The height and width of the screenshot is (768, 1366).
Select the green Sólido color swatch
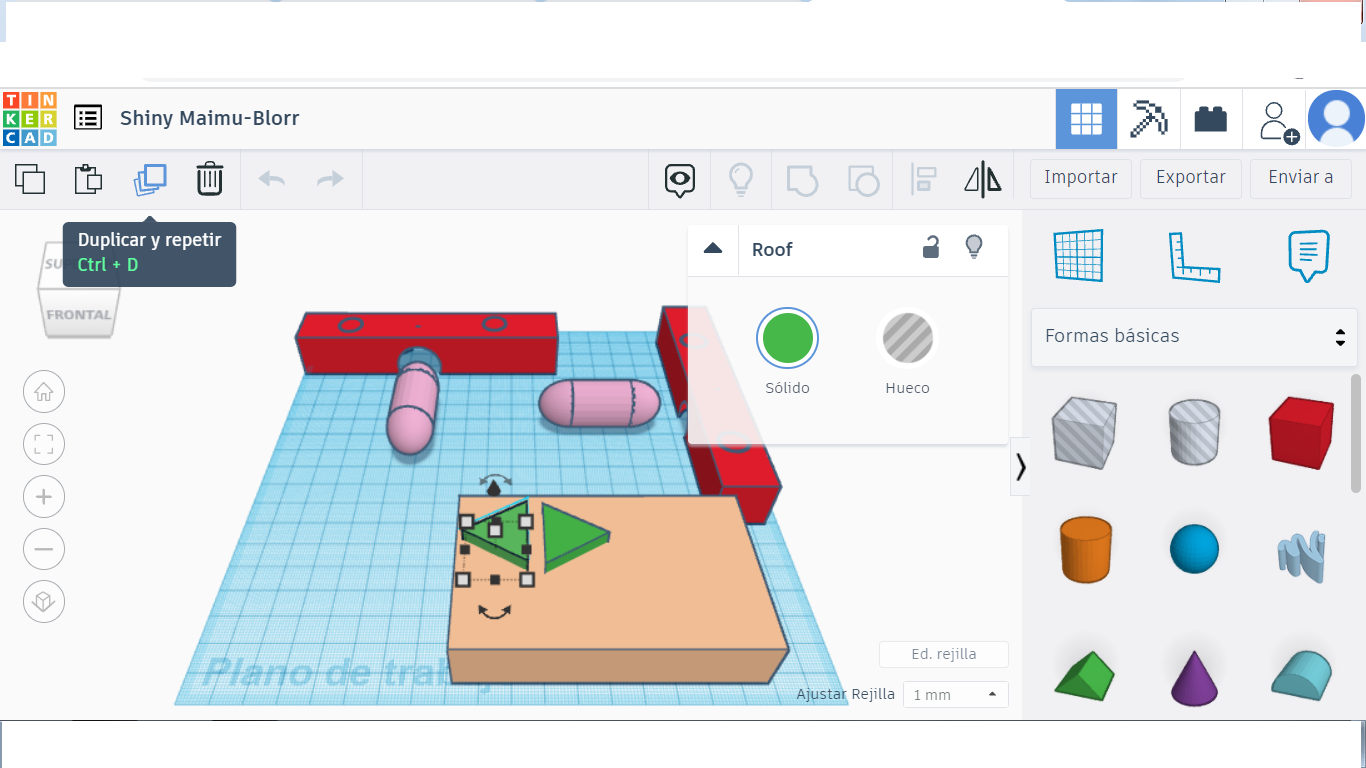tap(788, 338)
